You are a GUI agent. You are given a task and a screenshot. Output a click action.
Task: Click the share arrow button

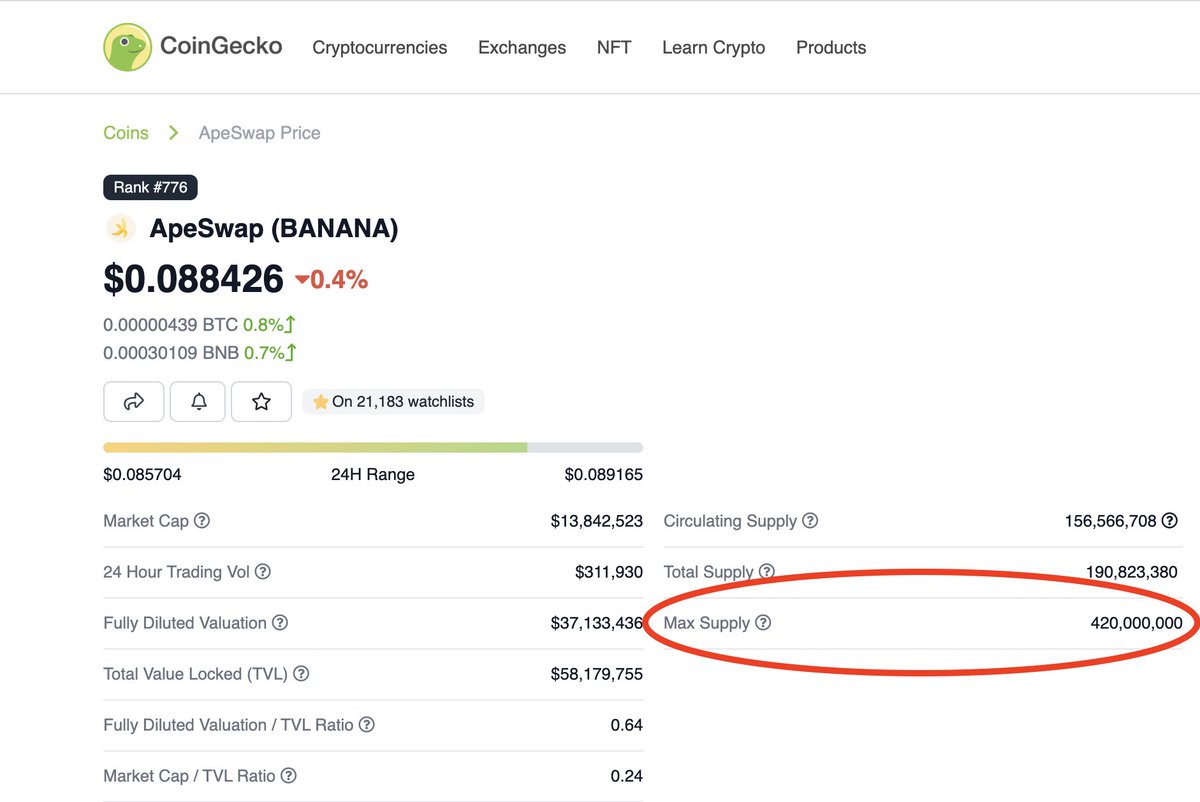pyautogui.click(x=133, y=402)
